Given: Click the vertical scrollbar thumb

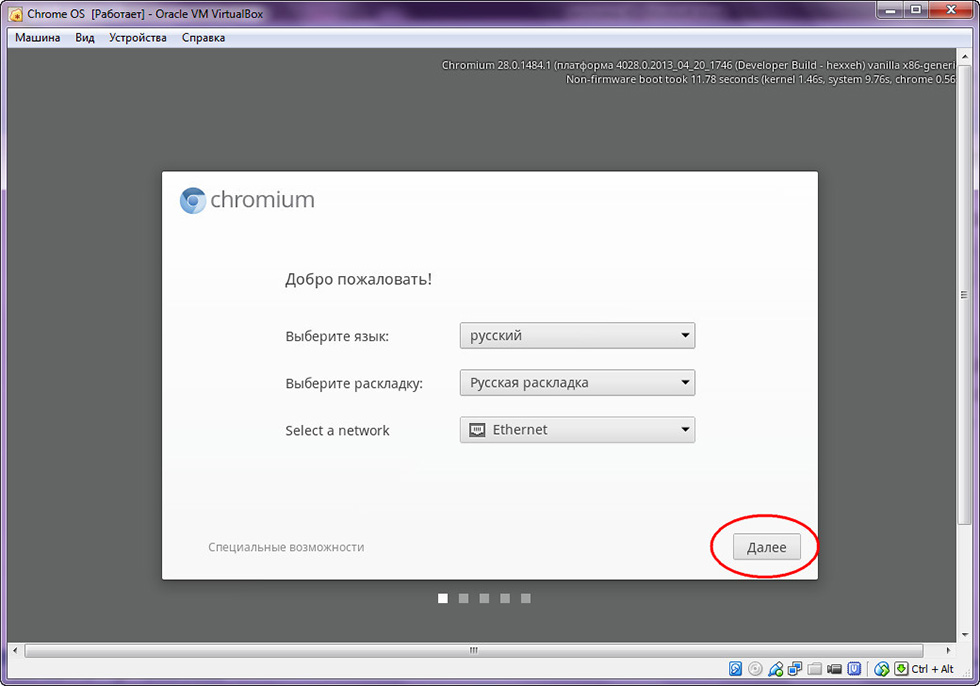Looking at the screenshot, I should point(964,295).
